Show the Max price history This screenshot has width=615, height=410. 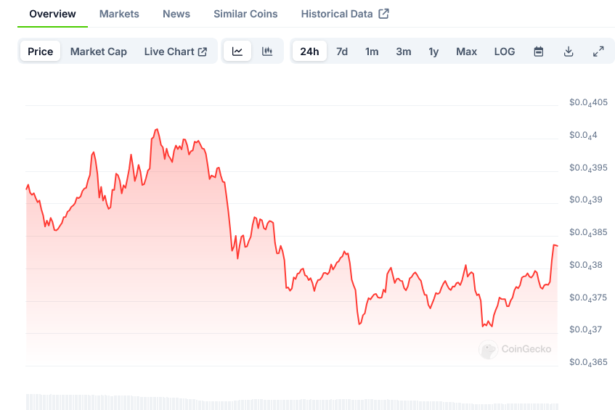[466, 51]
